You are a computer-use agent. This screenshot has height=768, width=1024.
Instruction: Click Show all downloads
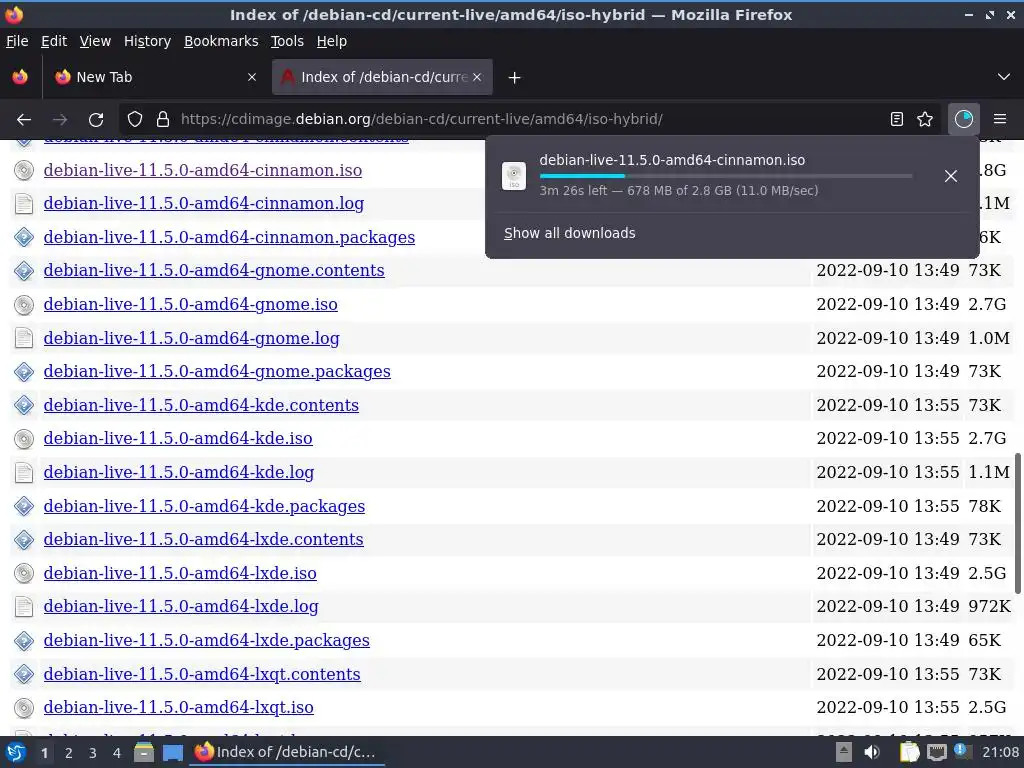point(569,233)
